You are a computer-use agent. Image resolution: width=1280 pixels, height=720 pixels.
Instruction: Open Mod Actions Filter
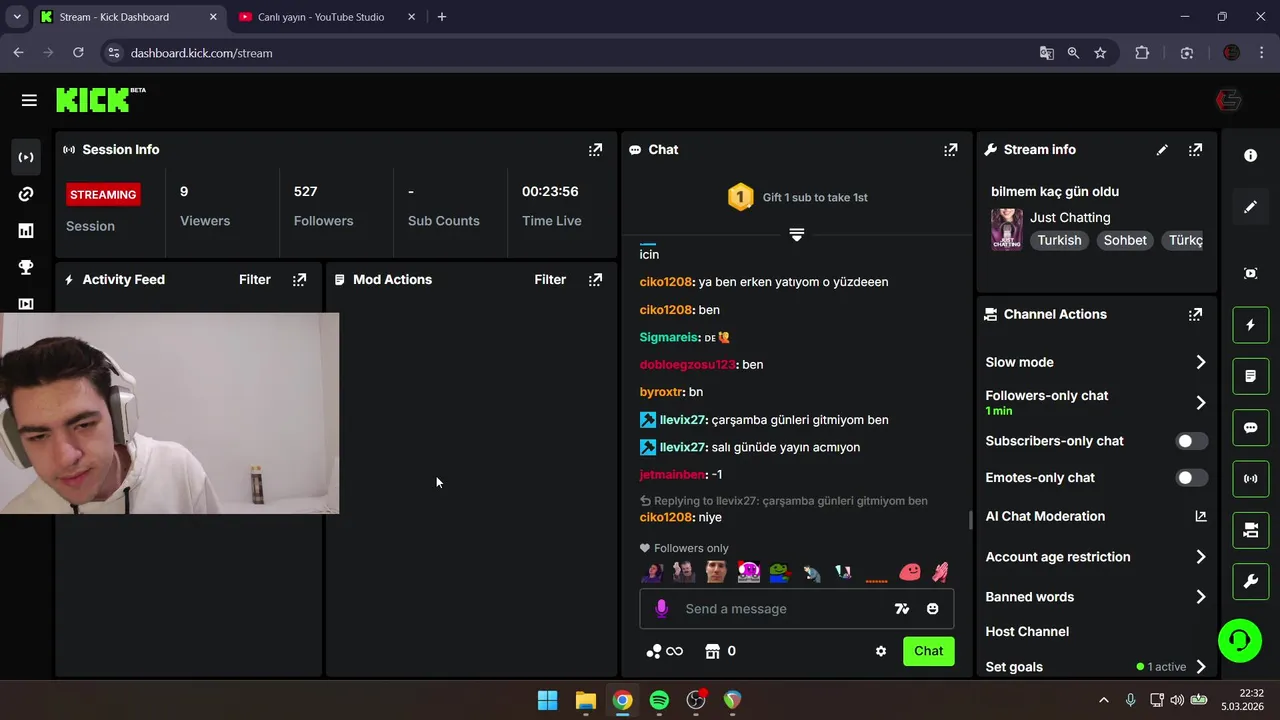tap(550, 280)
